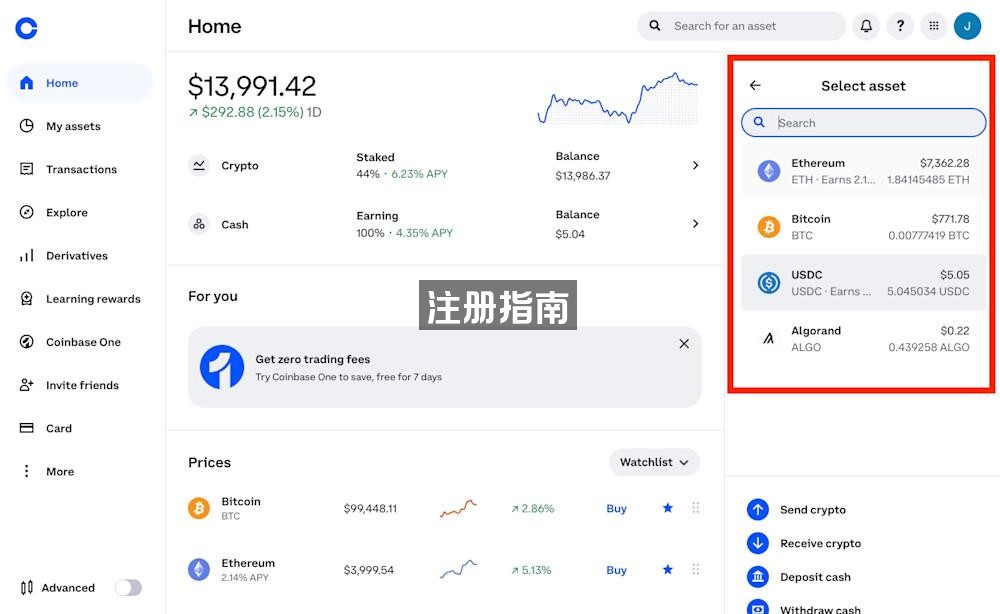Viewport: 1000px width, 614px height.
Task: Click the Crypto chart icon
Action: click(199, 165)
